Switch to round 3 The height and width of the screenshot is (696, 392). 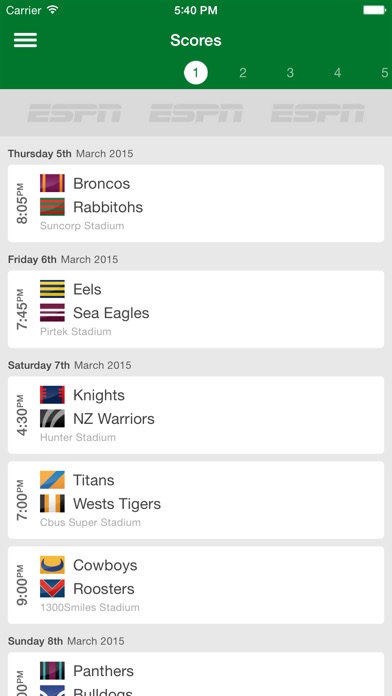[x=290, y=73]
